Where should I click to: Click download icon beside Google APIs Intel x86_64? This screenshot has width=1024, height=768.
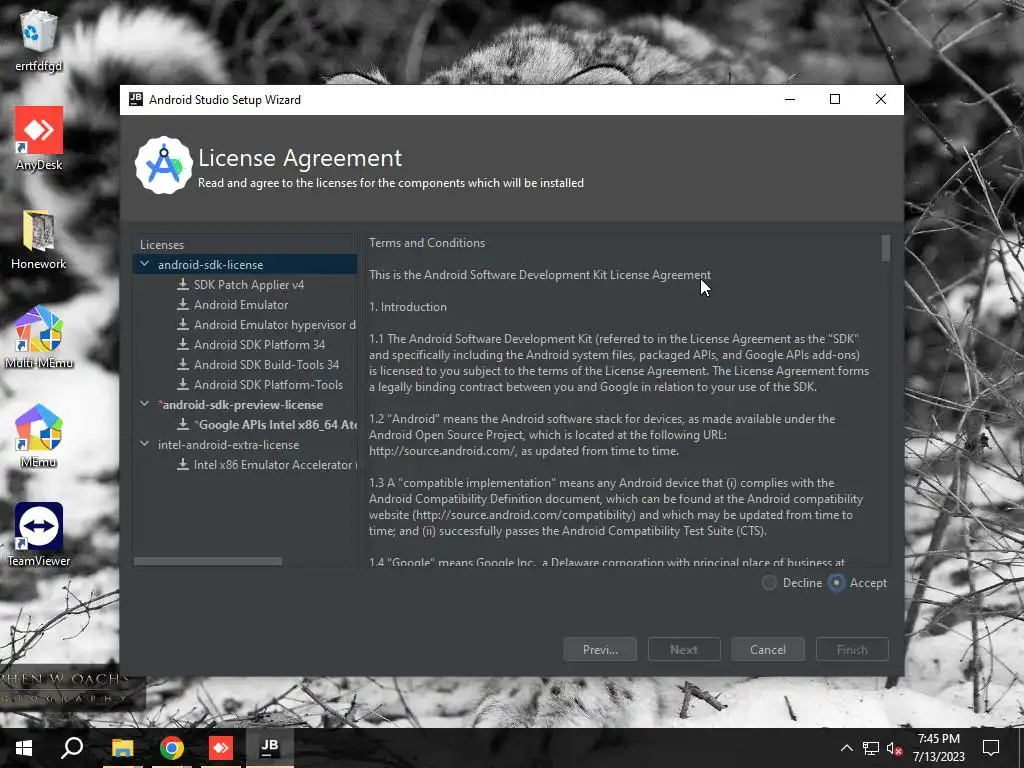click(x=183, y=424)
